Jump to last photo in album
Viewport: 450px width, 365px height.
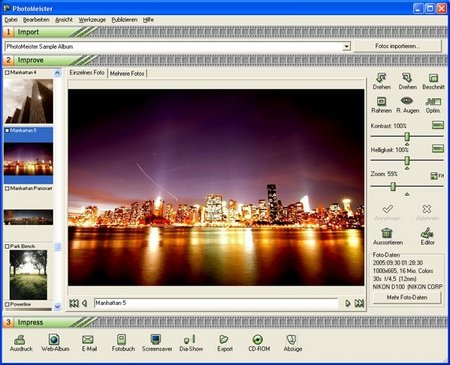[359, 303]
